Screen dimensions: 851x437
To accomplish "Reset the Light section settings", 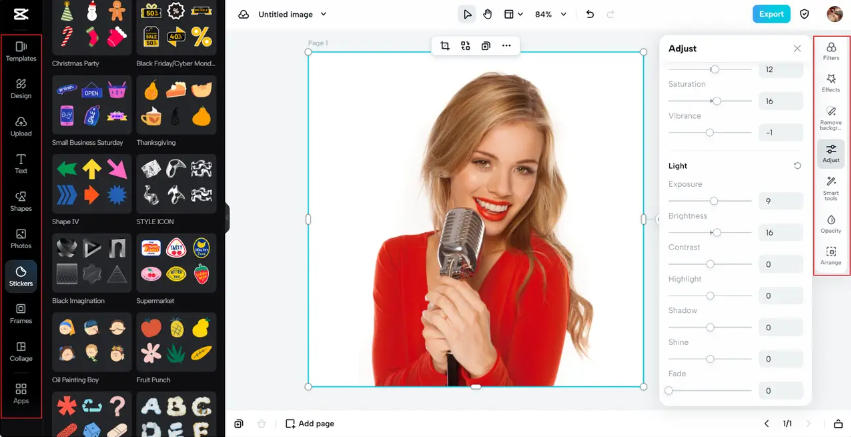I will click(797, 166).
